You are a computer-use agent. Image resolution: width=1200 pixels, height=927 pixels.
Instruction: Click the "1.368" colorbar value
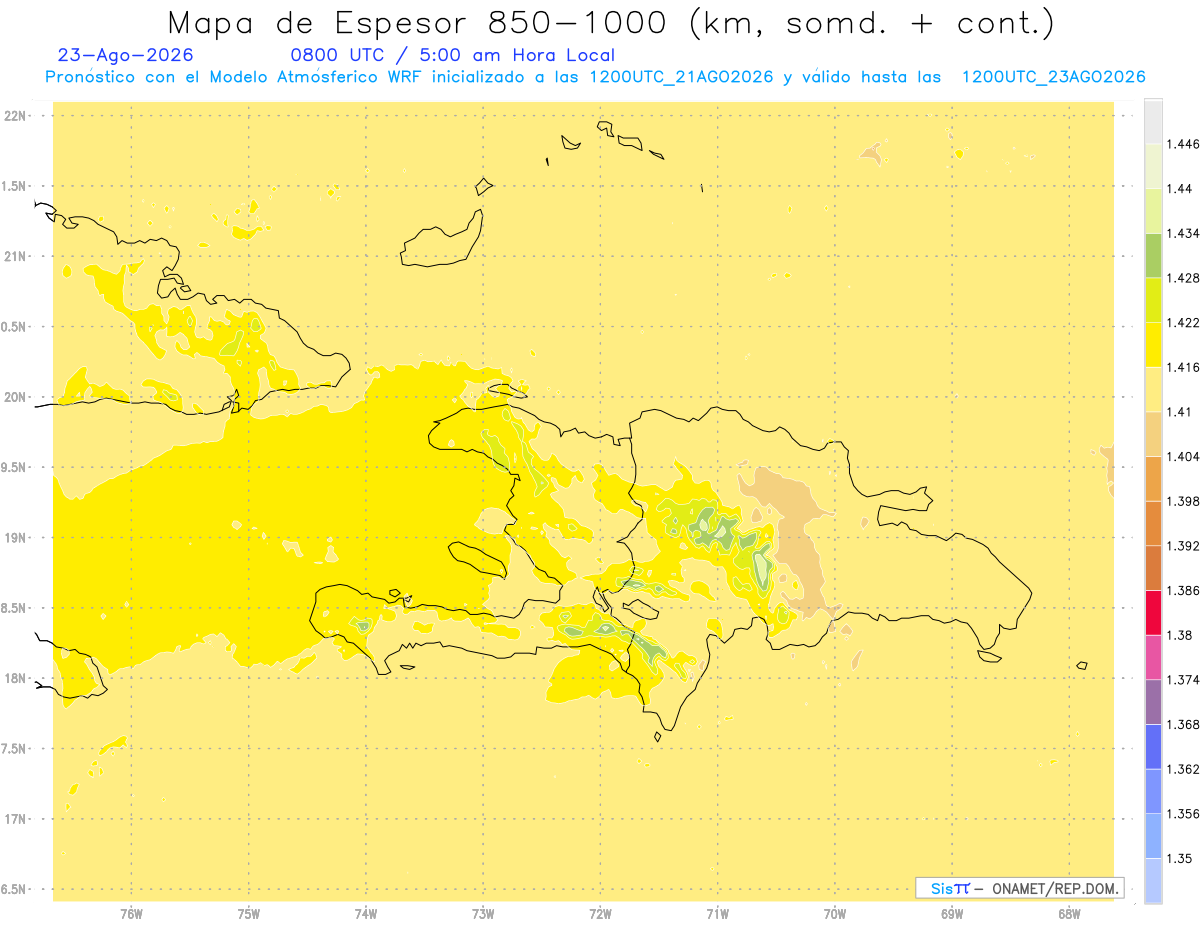(1183, 724)
